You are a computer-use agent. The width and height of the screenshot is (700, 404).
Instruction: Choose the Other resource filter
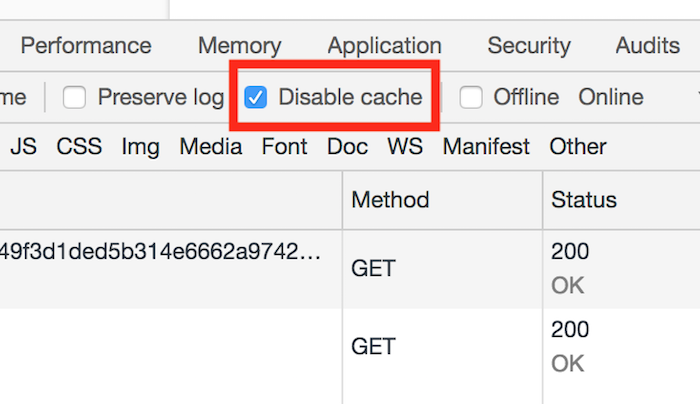coord(578,147)
